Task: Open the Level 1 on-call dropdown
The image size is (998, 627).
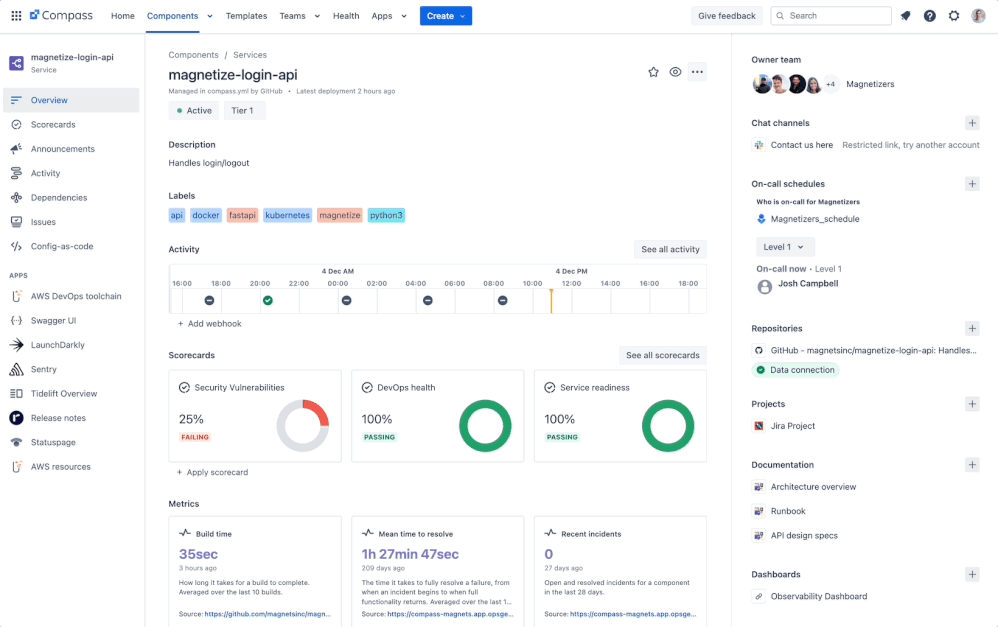Action: (785, 246)
